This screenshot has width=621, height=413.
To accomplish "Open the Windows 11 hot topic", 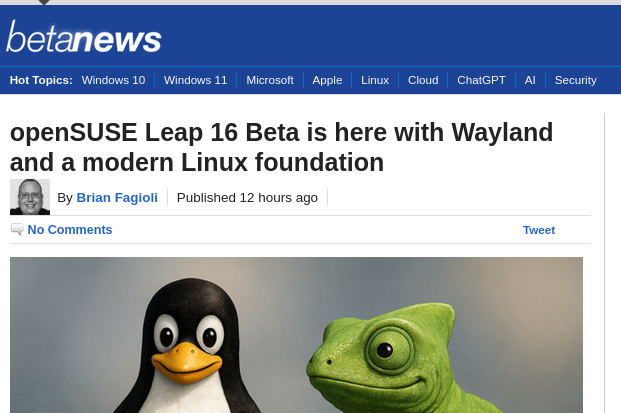I will pos(195,80).
